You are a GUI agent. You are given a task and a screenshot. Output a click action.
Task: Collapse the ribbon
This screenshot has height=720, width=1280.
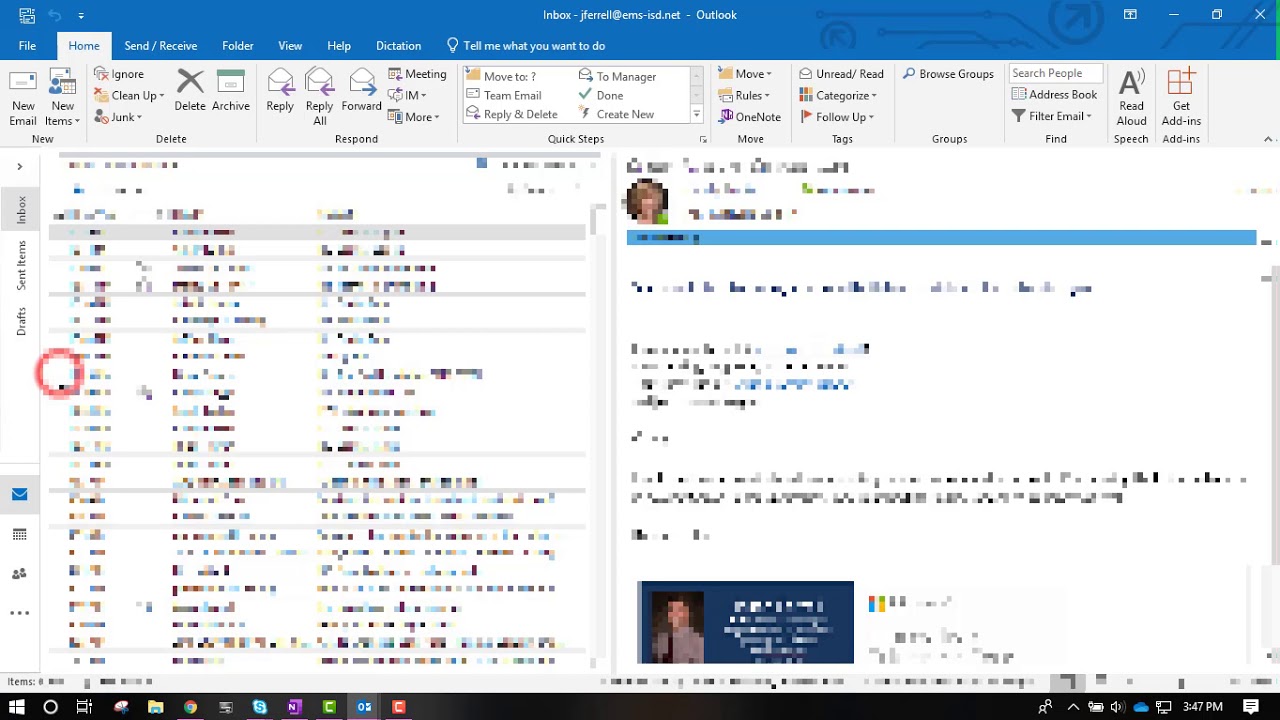point(1269,139)
